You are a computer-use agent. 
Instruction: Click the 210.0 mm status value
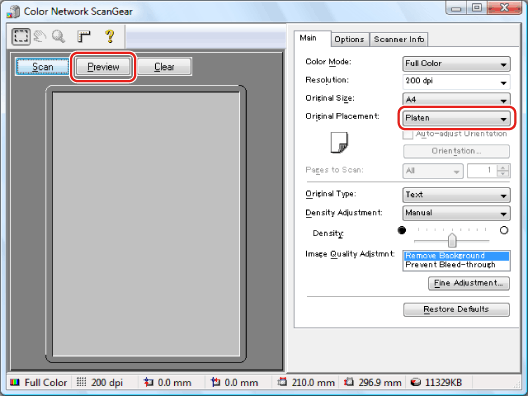[313, 383]
